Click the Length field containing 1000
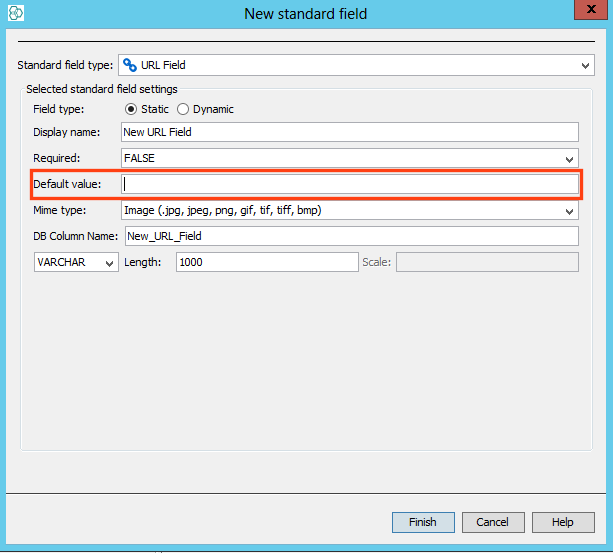Image resolution: width=613 pixels, height=553 pixels. (266, 262)
